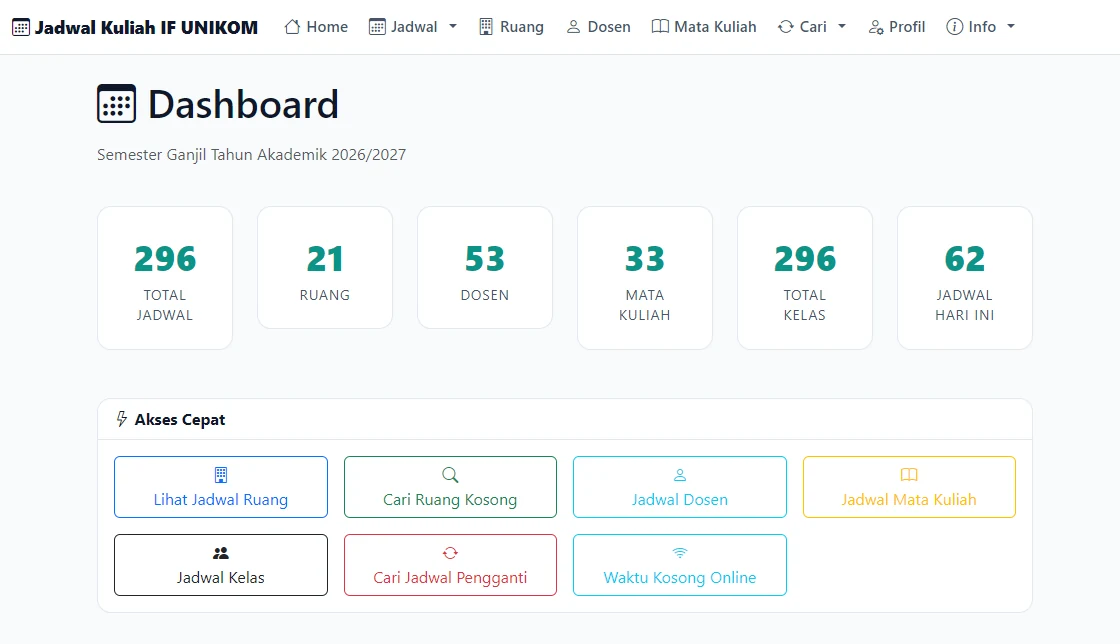Open Cari Ruang Kosong quick access

[x=450, y=487]
